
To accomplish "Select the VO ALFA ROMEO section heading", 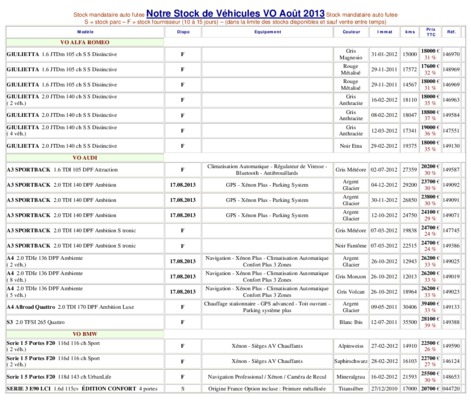I will coord(85,42).
